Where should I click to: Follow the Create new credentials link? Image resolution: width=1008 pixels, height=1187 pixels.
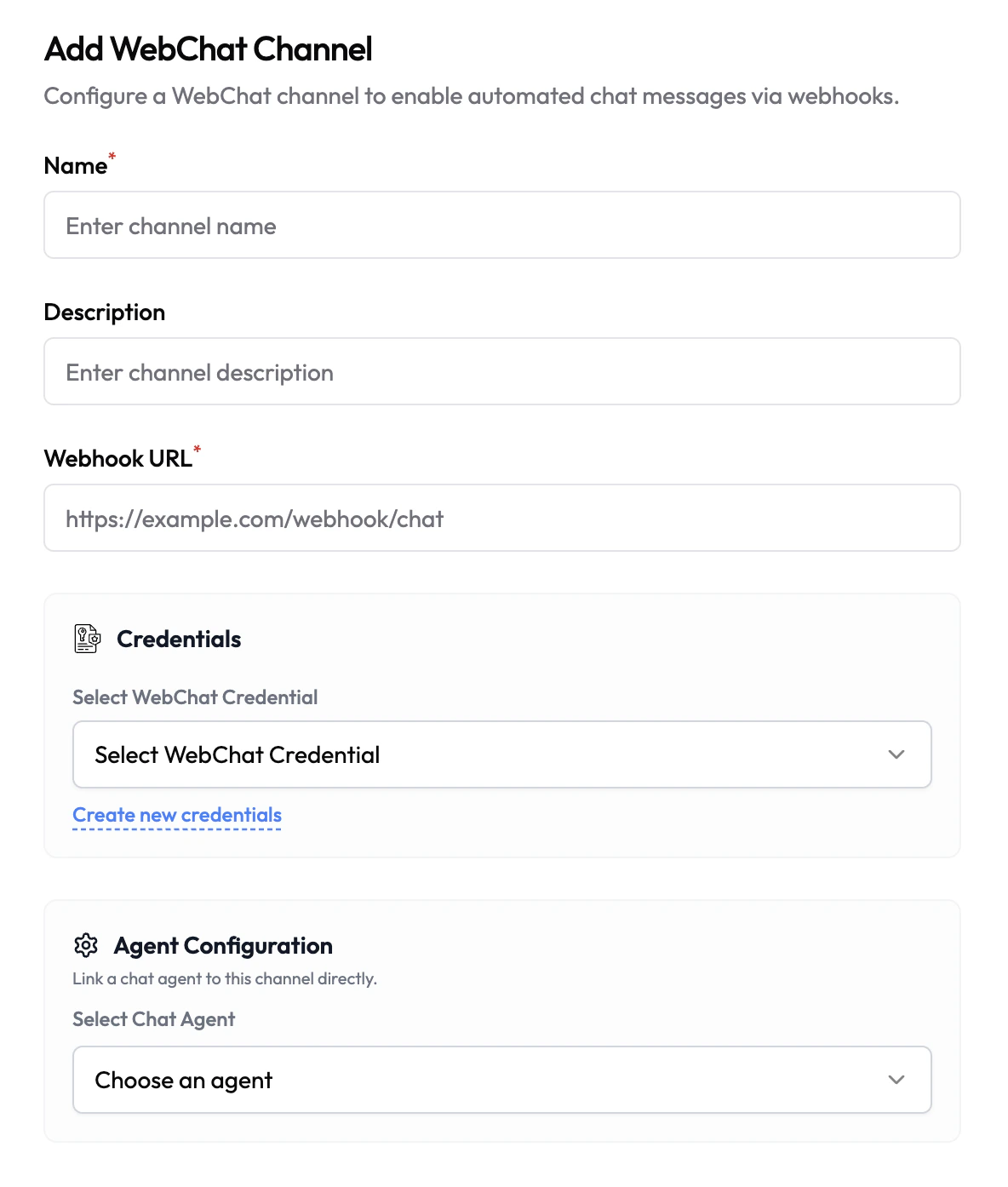pyautogui.click(x=177, y=815)
